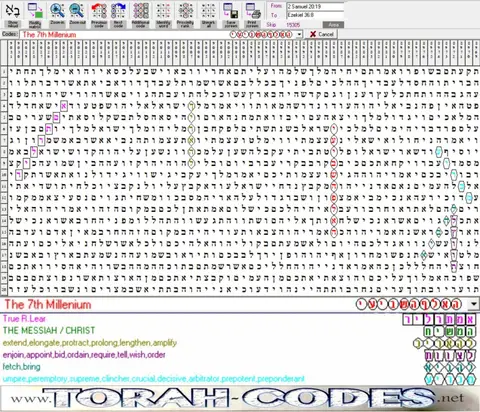Screen dimensions: 480x412
Task: Open the Codes dropdown arrow in toolbar
Action: tap(299, 34)
